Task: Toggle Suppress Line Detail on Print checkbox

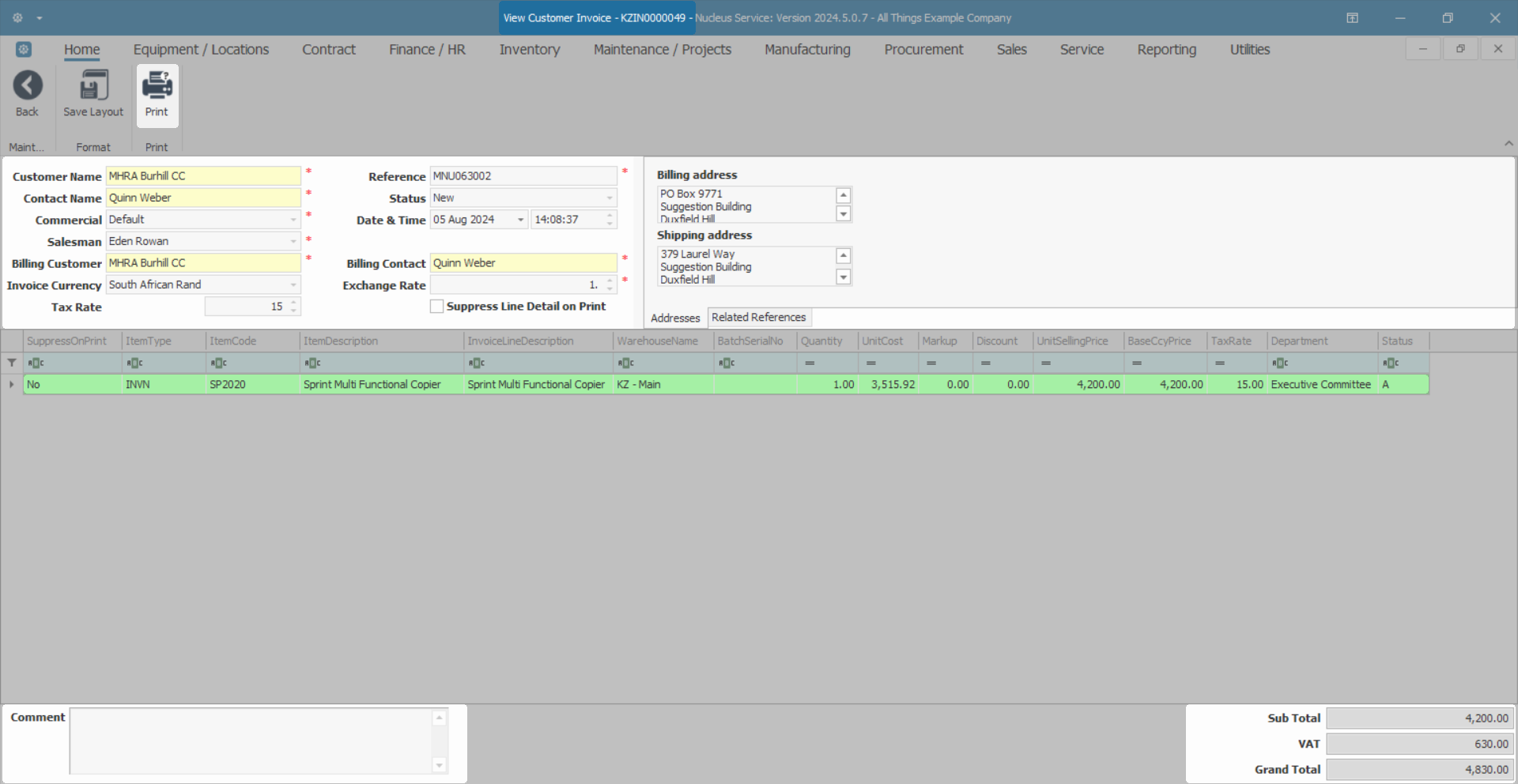Action: pyautogui.click(x=436, y=306)
